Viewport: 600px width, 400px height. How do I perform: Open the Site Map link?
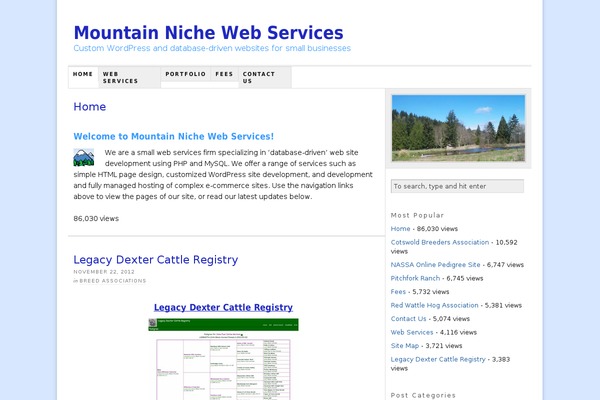(x=405, y=346)
